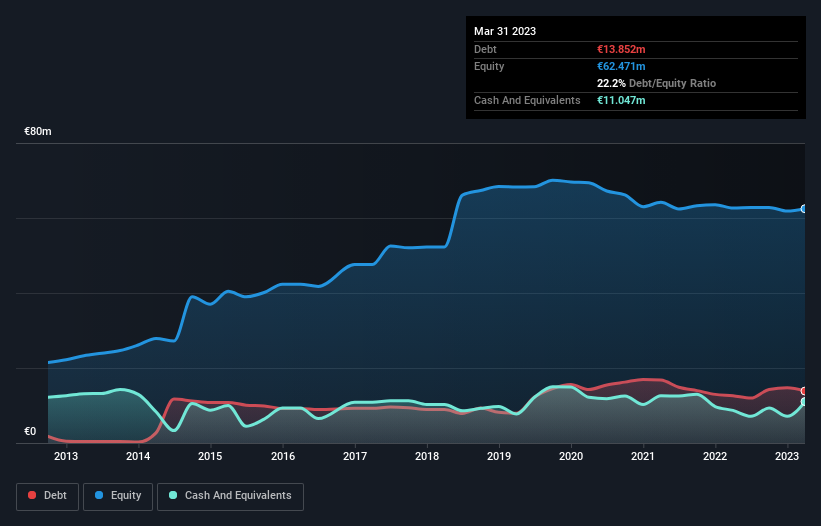Select the 2018 x-axis label

point(427,456)
